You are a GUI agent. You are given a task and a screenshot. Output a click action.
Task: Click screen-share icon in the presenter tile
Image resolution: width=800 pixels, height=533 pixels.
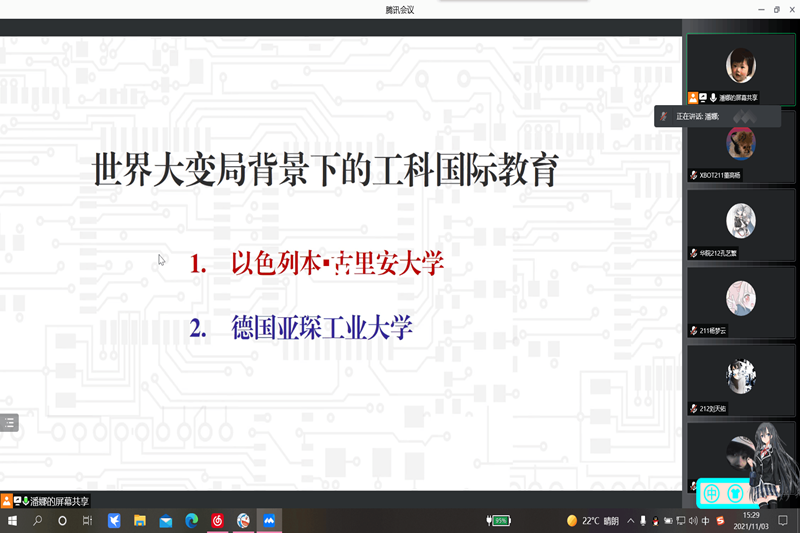coord(703,97)
